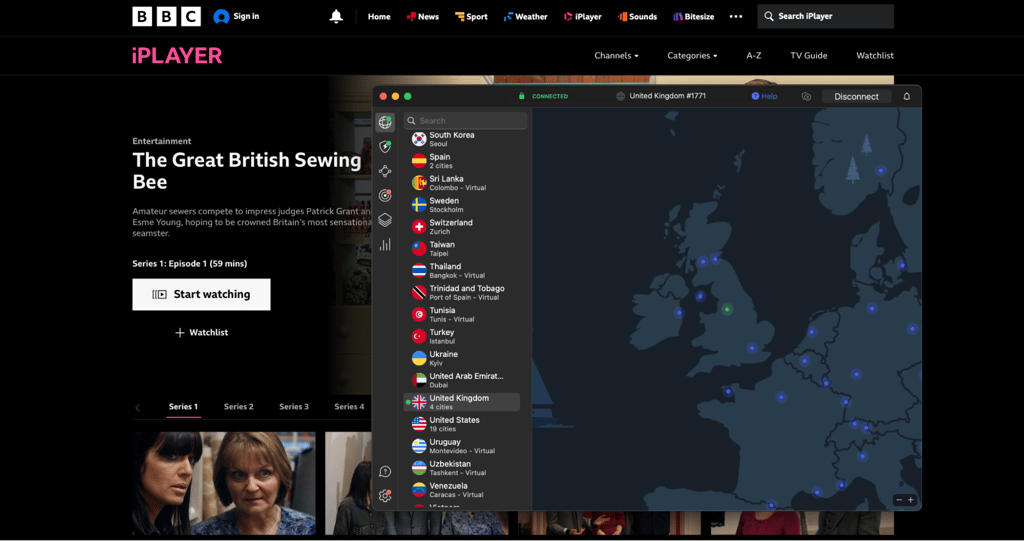Screen dimensions: 1024x541
Task: Open Meshnet icon in VPN sidebar
Action: tap(385, 171)
